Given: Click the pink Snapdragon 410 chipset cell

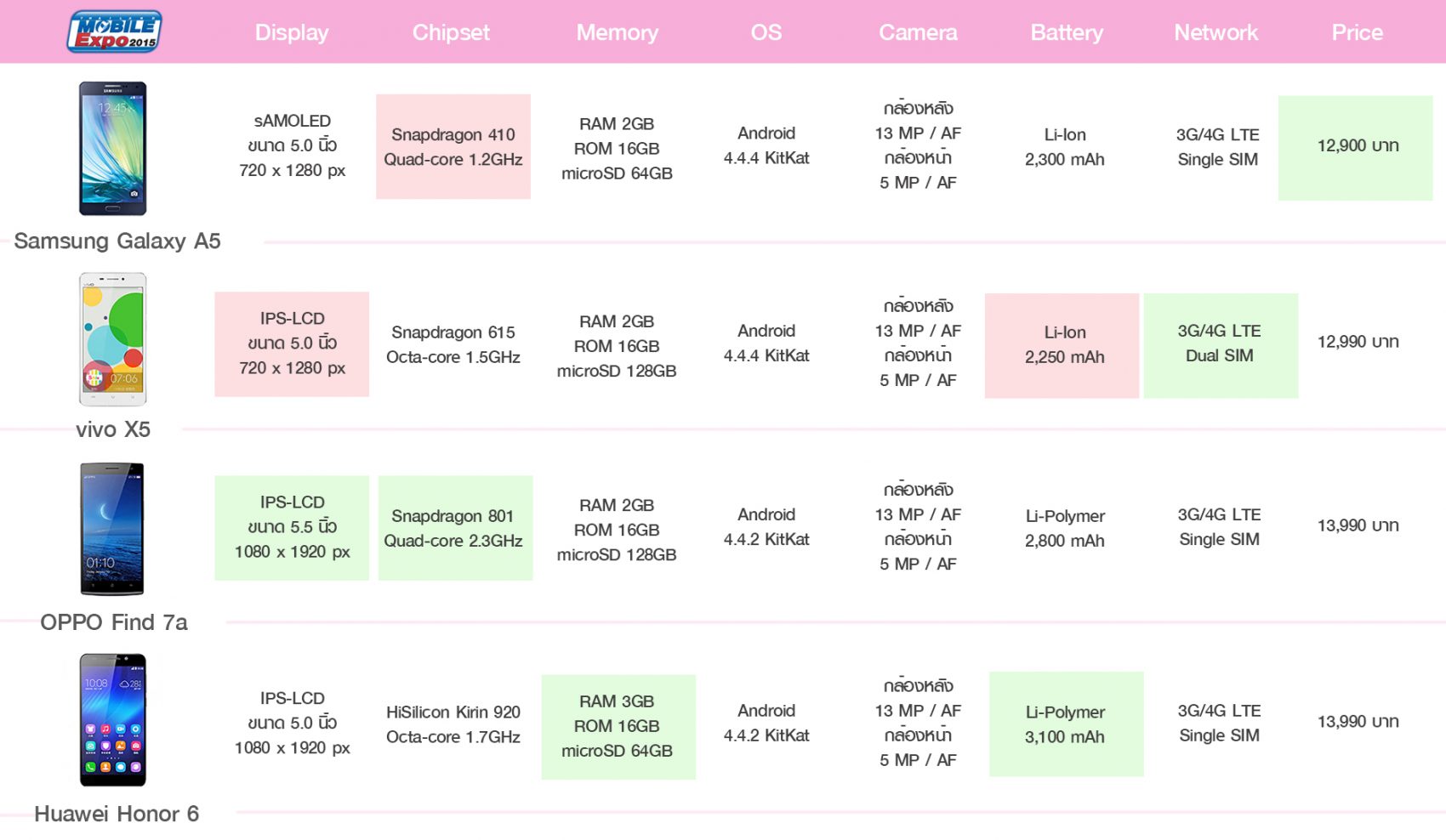Looking at the screenshot, I should (x=453, y=146).
